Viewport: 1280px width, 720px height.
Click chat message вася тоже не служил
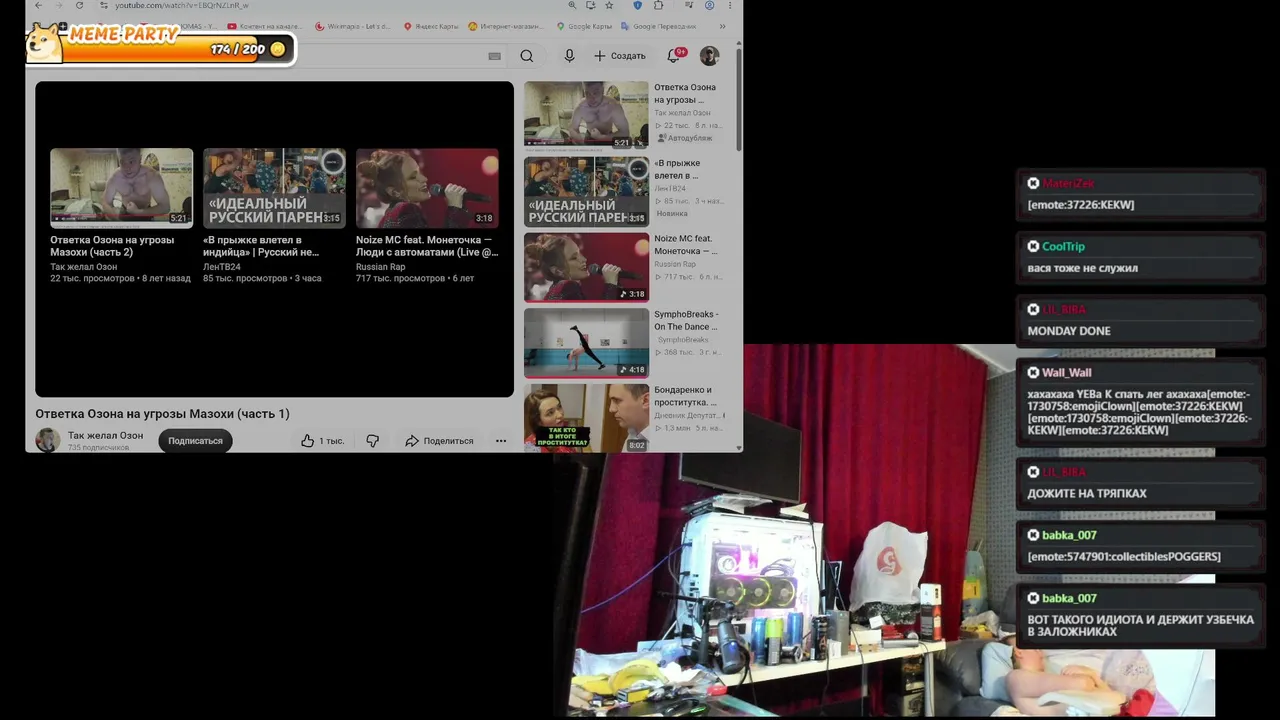click(1082, 268)
